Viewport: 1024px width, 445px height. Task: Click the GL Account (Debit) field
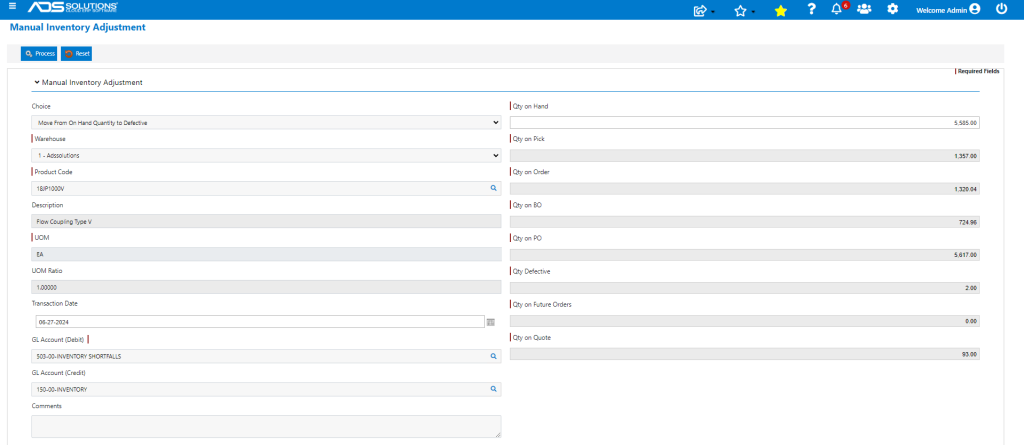266,356
